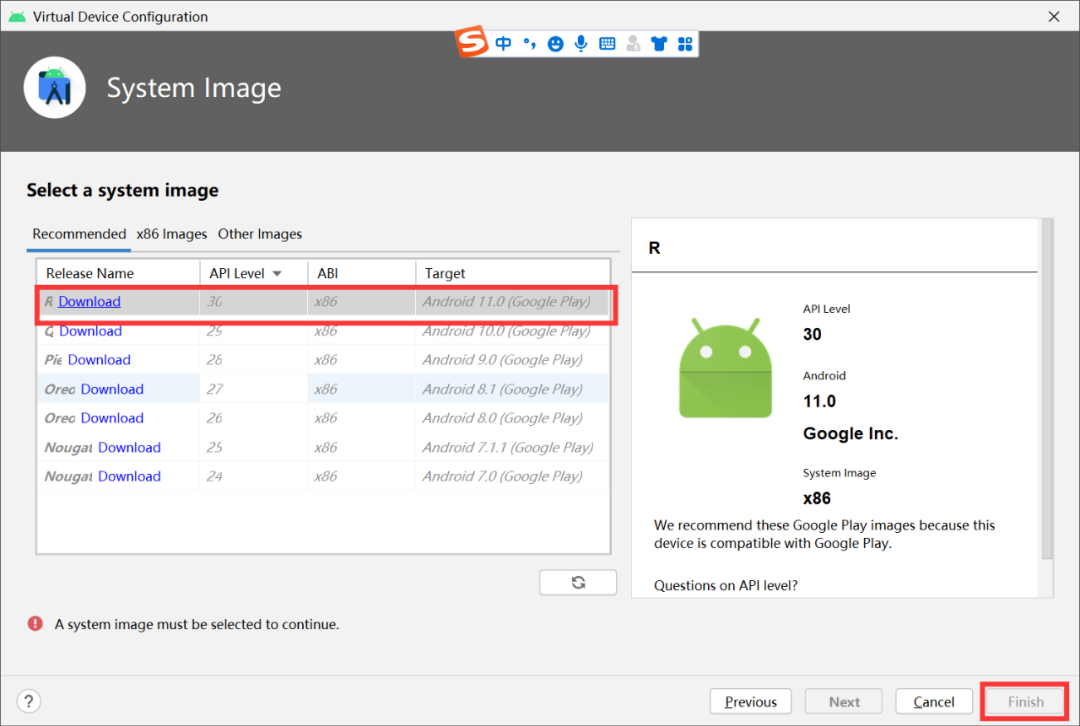Click the Finish button
Viewport: 1080px width, 726px height.
(1026, 702)
